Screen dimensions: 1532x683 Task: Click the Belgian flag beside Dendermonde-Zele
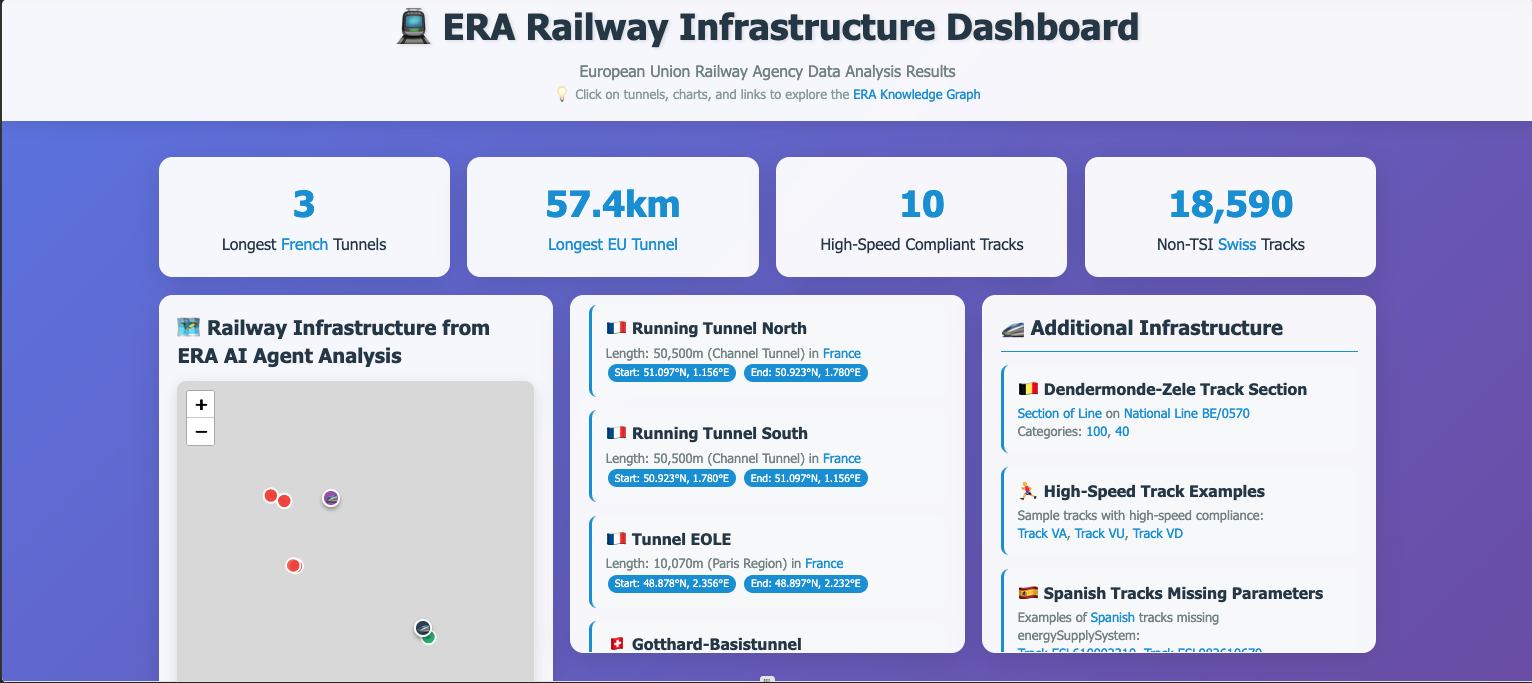coord(1028,389)
